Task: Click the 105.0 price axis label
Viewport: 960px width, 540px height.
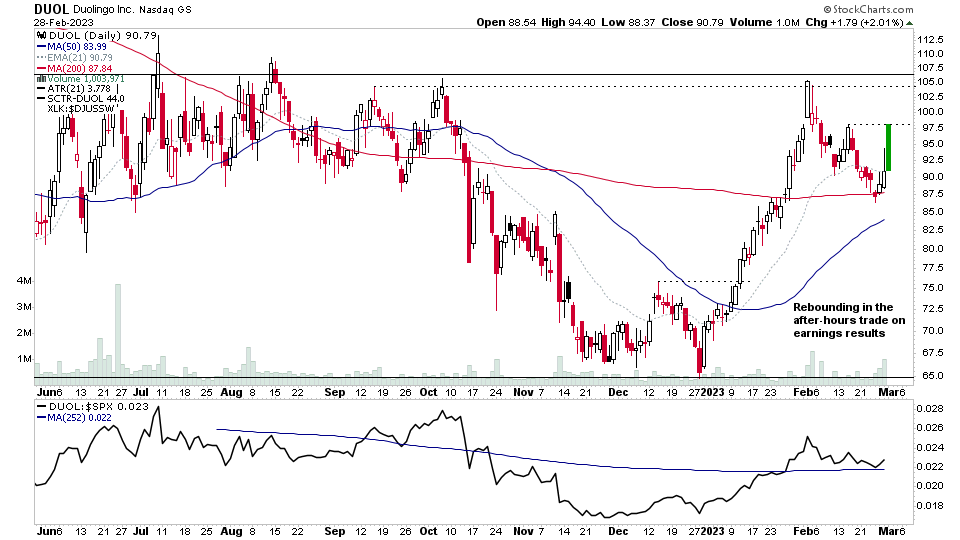Action: point(930,81)
